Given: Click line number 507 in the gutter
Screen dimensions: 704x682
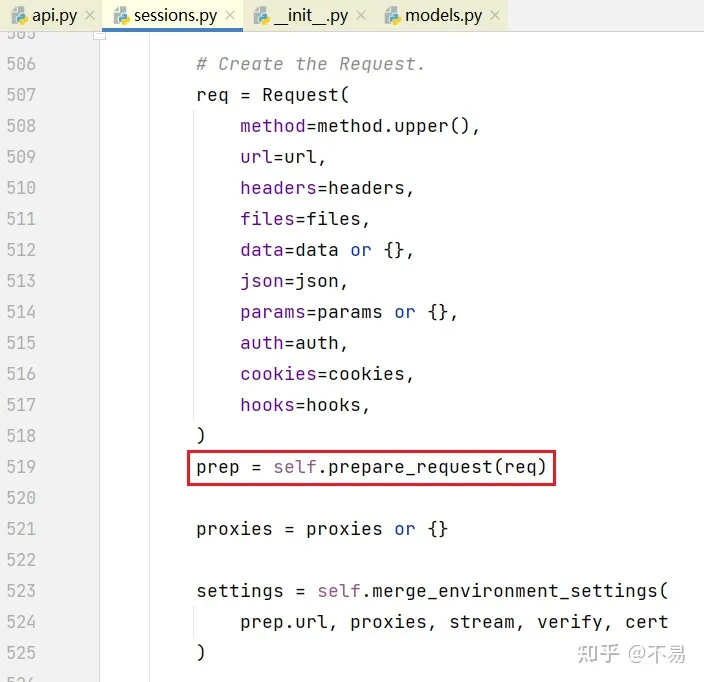Looking at the screenshot, I should 21,95.
